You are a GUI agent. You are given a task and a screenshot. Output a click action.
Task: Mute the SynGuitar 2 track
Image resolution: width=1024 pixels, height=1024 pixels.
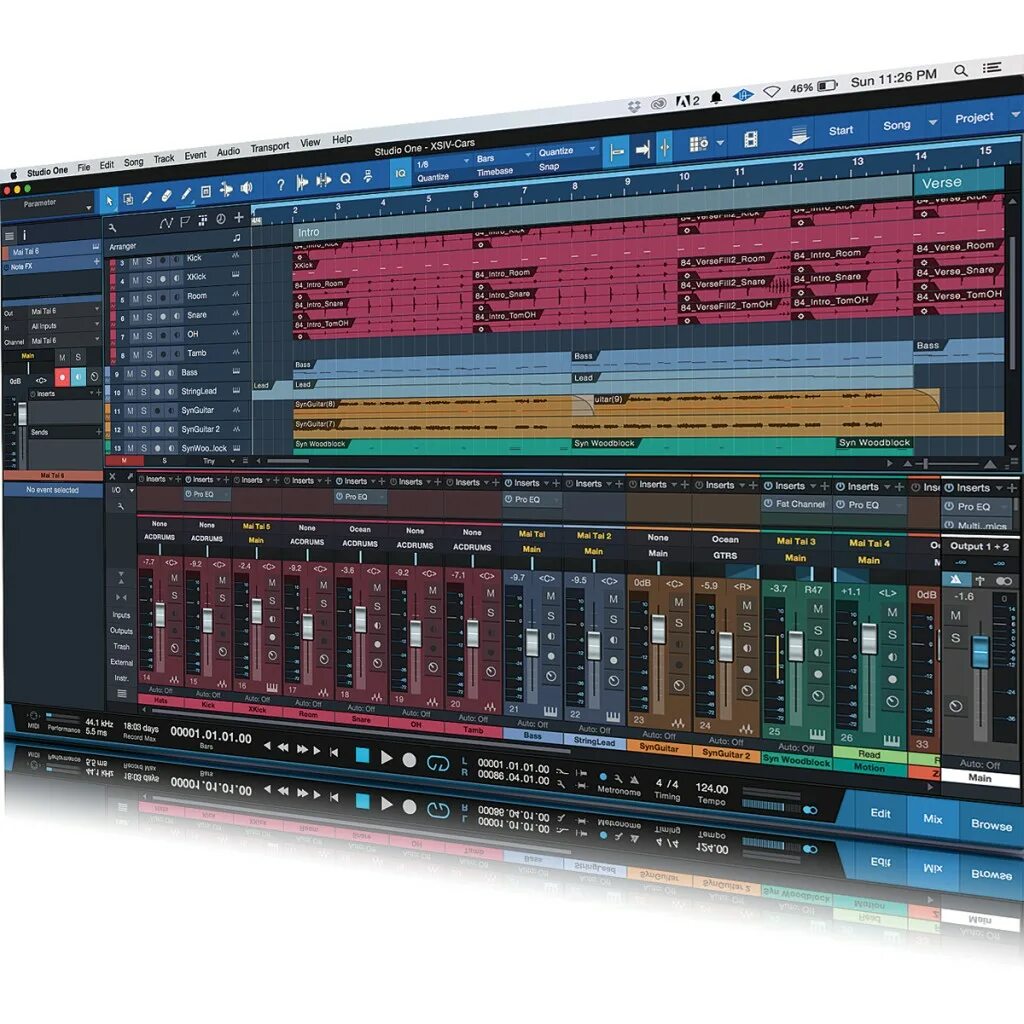pos(130,430)
